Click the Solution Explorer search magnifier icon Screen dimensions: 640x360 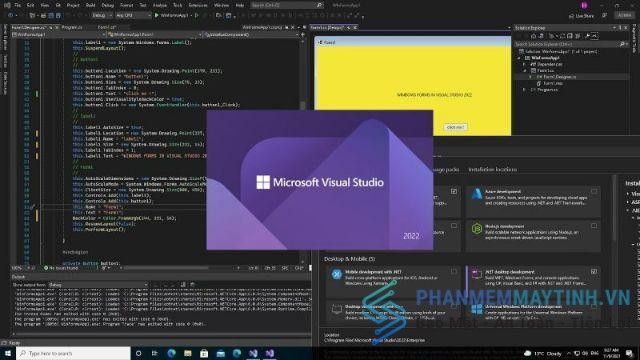point(622,44)
